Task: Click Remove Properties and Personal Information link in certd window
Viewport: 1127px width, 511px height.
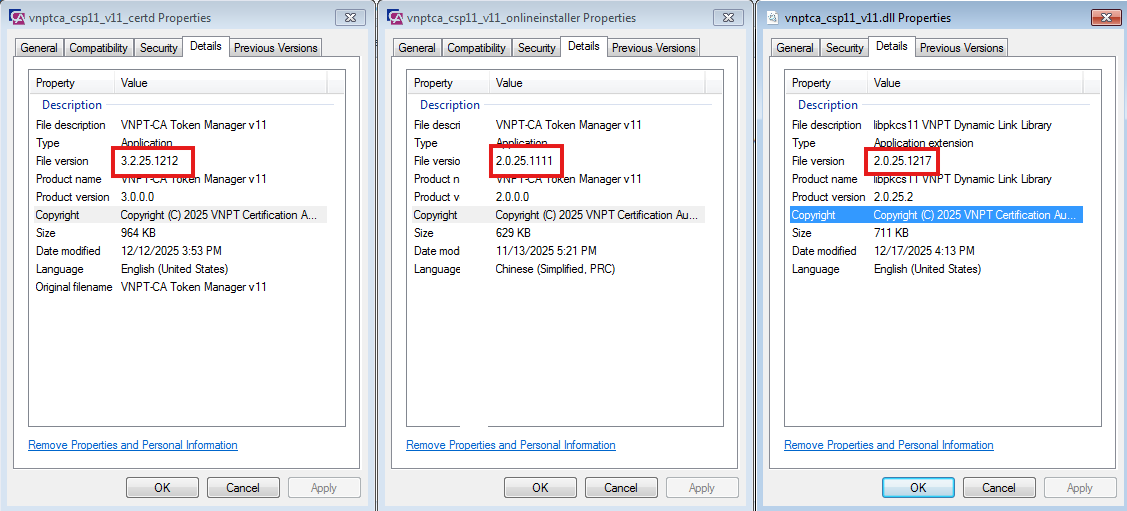Action: click(133, 445)
